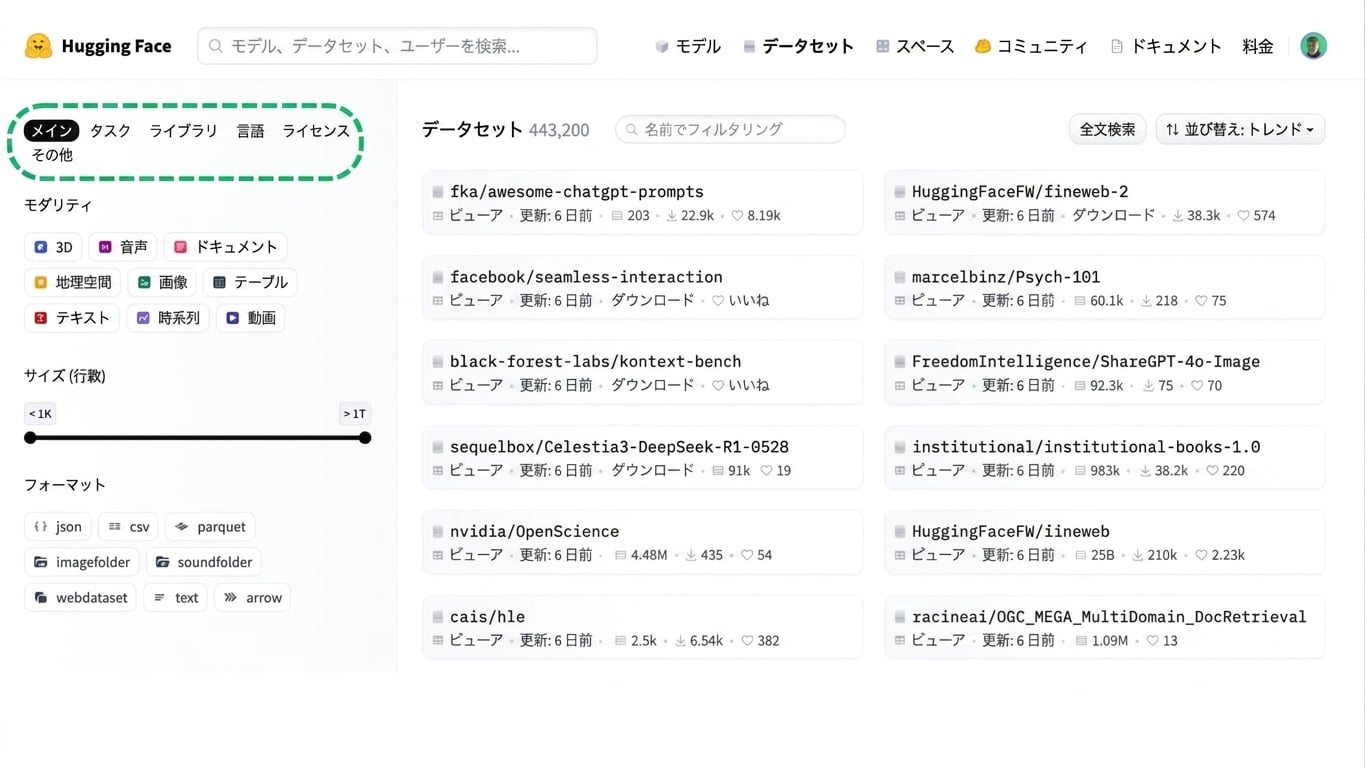This screenshot has width=1365, height=768.
Task: Open the ドキュメント navigation link
Action: tap(1166, 46)
